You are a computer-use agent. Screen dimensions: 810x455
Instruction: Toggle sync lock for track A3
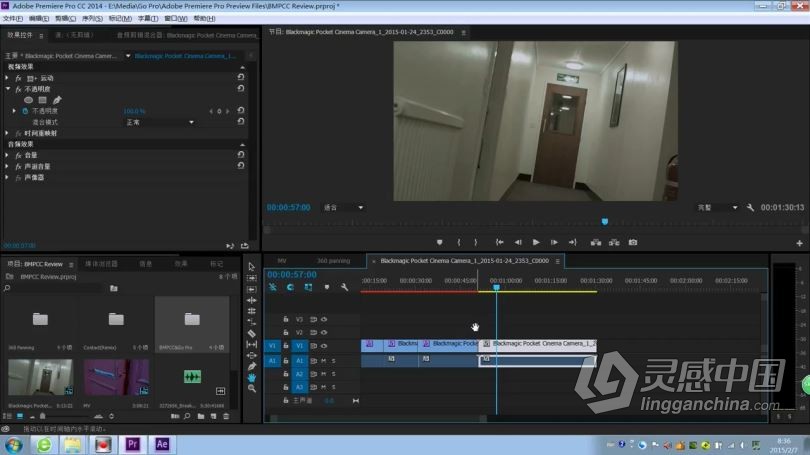tap(314, 387)
